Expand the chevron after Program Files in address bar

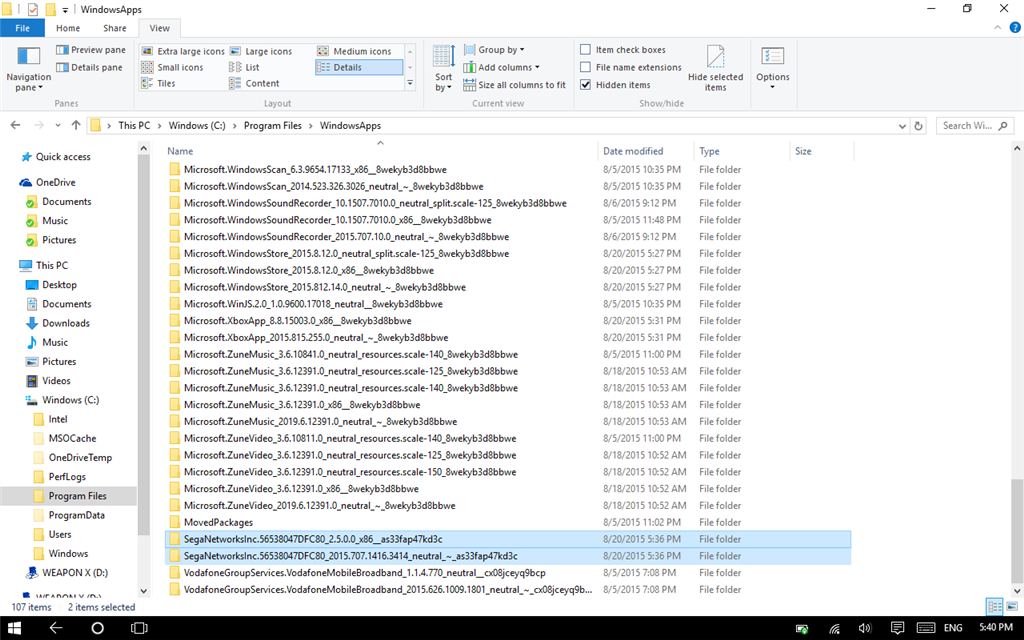point(311,125)
